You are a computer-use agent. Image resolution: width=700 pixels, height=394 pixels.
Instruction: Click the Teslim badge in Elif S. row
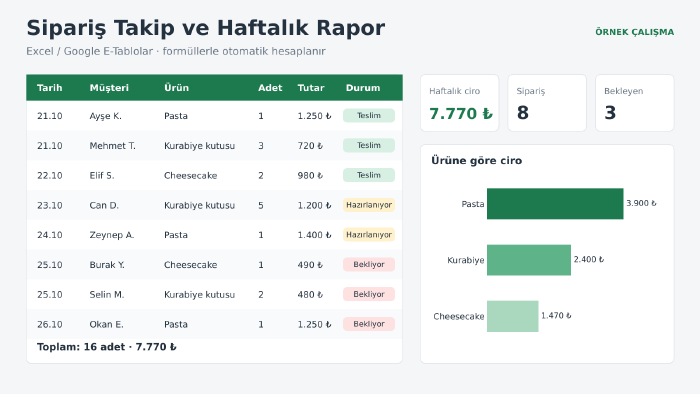click(x=369, y=175)
